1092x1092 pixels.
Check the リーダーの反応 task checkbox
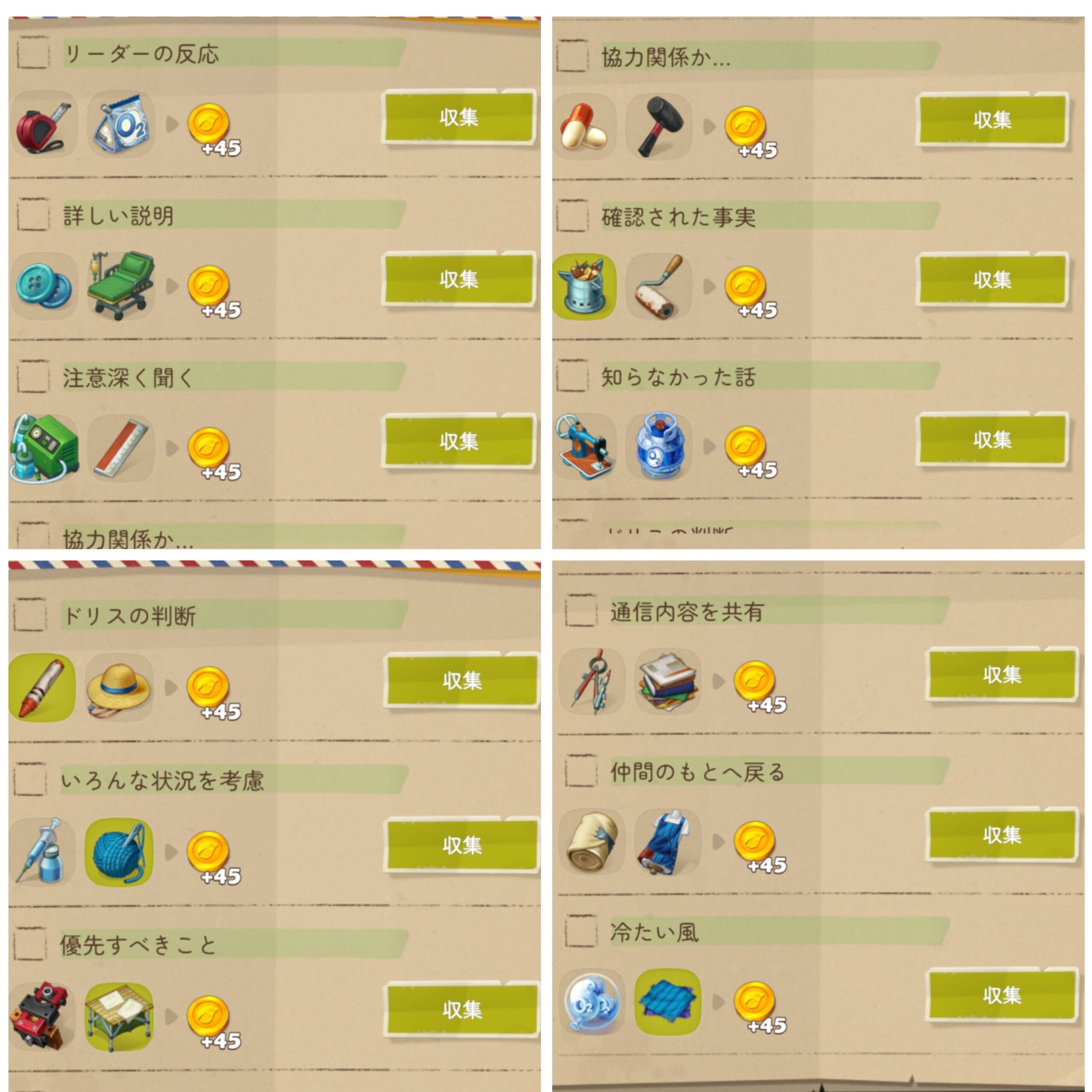point(33,53)
